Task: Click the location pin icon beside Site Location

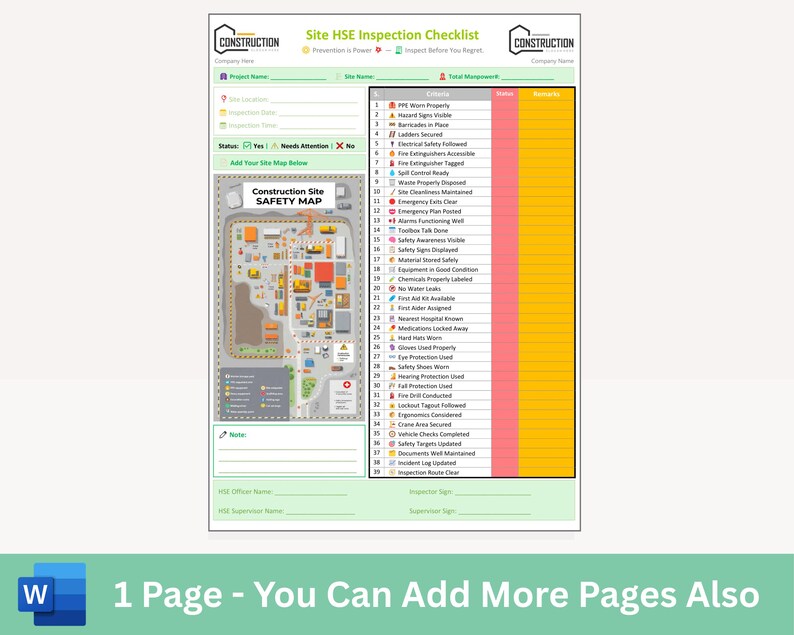Action: [223, 99]
